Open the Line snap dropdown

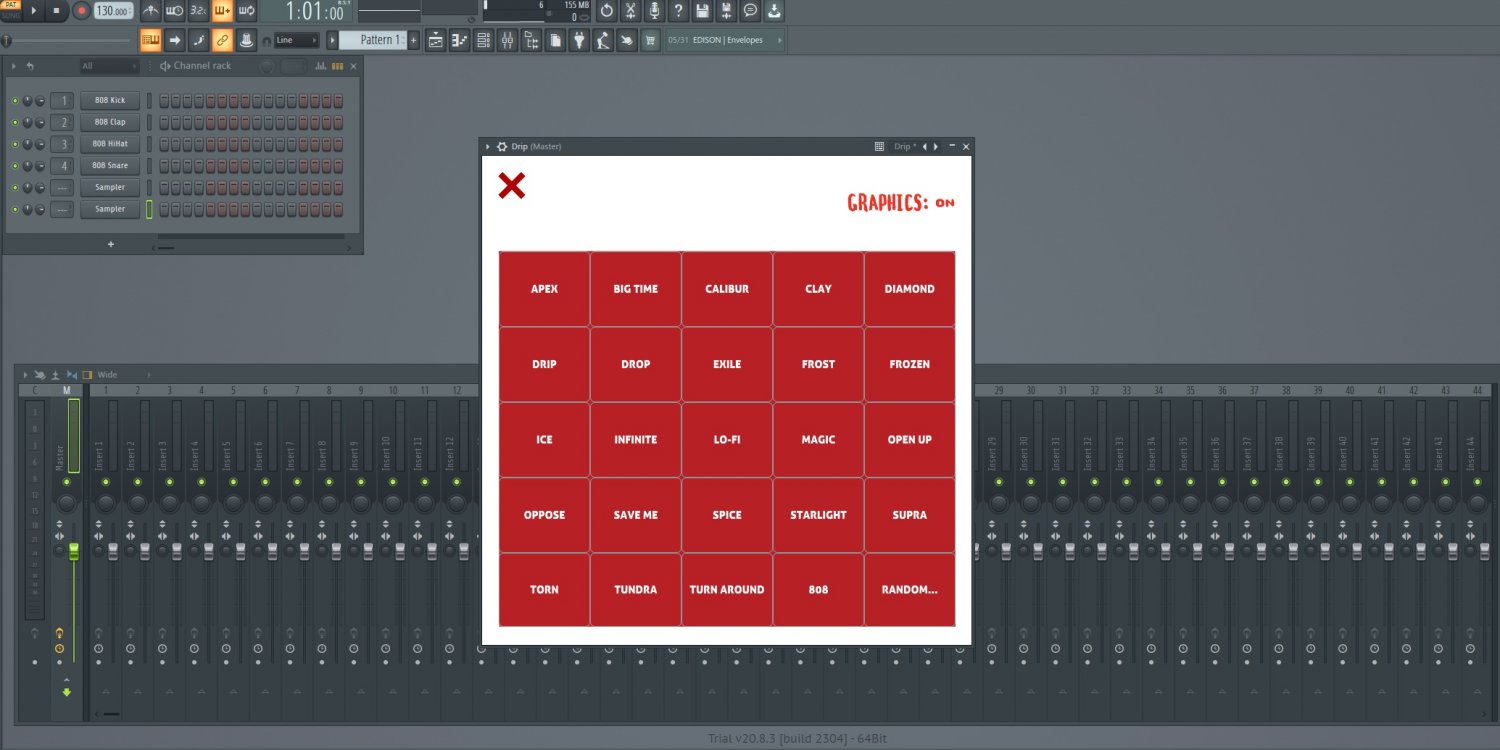coord(295,40)
